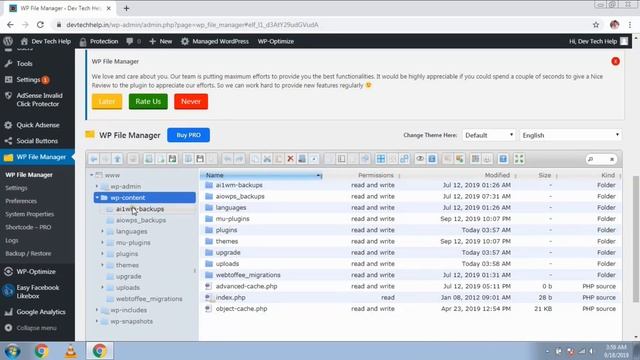This screenshot has height=360, width=640.
Task: Open Quick Adsense menu item
Action: [37, 125]
